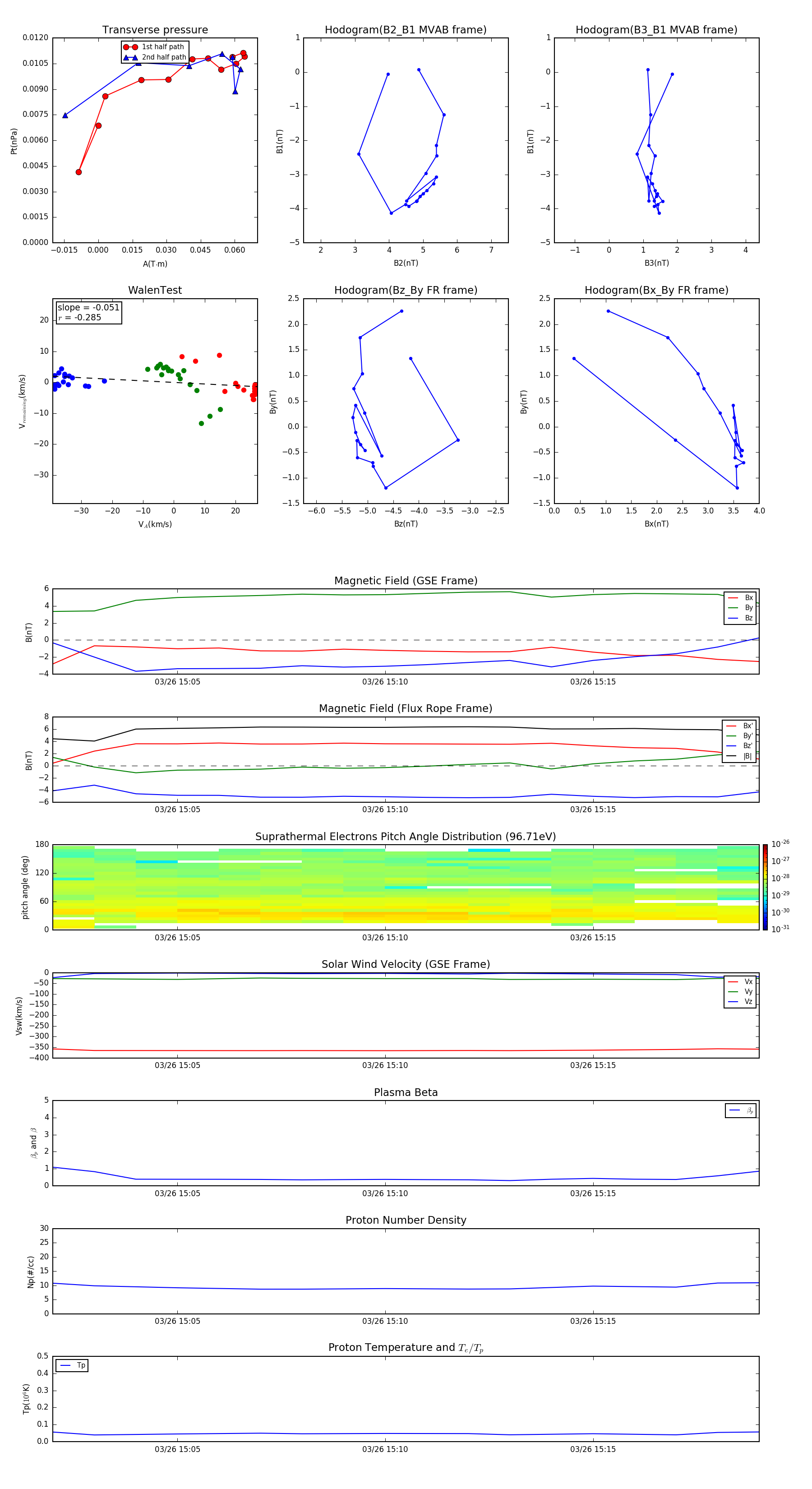Click the 'V_remaining(km/s)' y-axis label
812x1489 pixels.
(x=22, y=401)
